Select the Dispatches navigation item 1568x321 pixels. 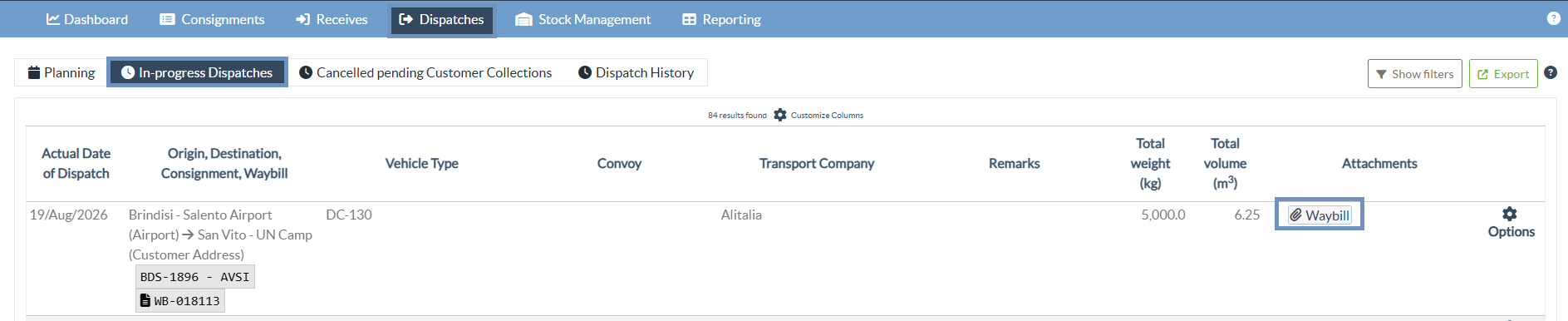pos(442,19)
